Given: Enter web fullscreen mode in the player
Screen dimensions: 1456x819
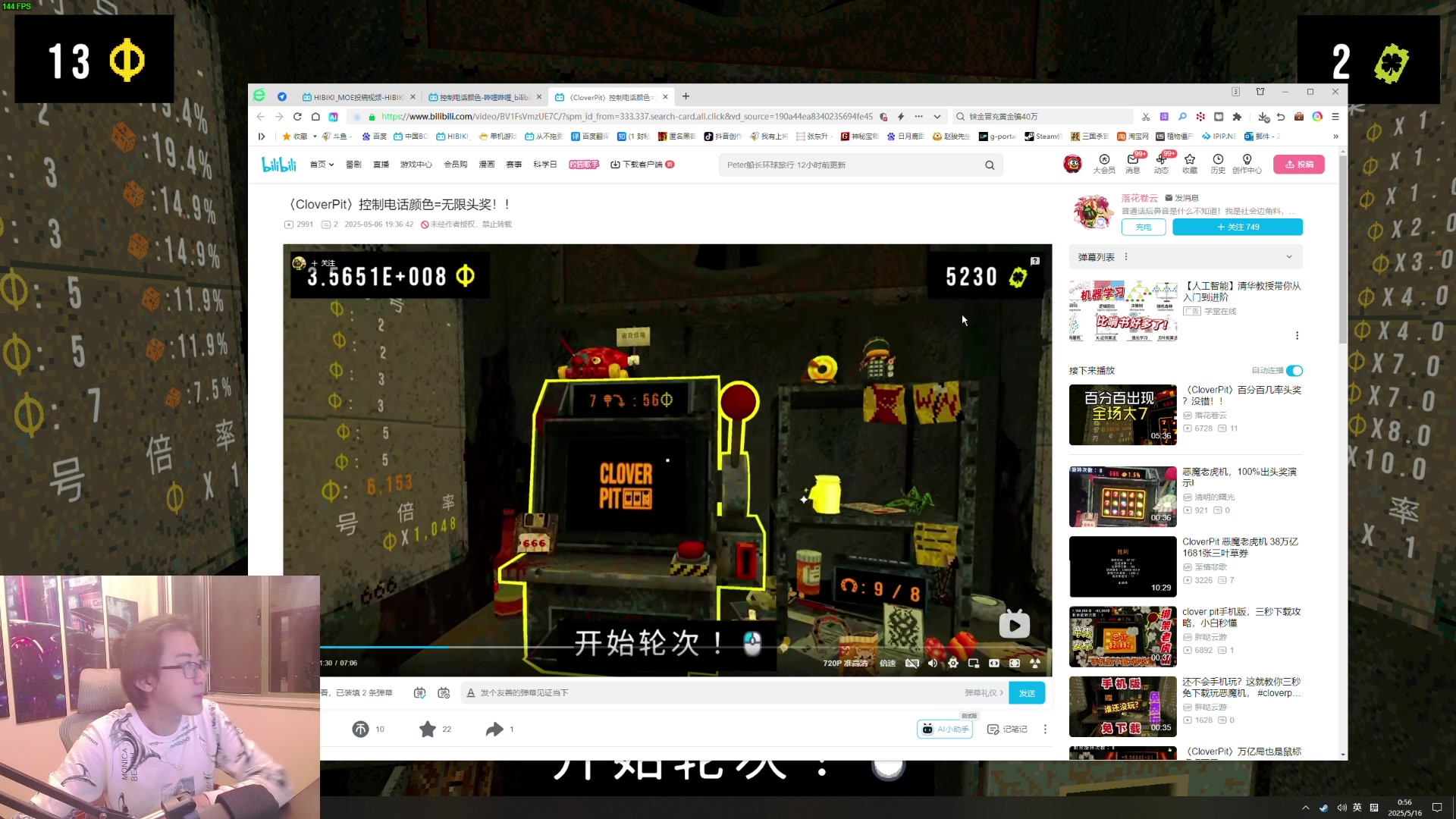Looking at the screenshot, I should (x=1015, y=664).
